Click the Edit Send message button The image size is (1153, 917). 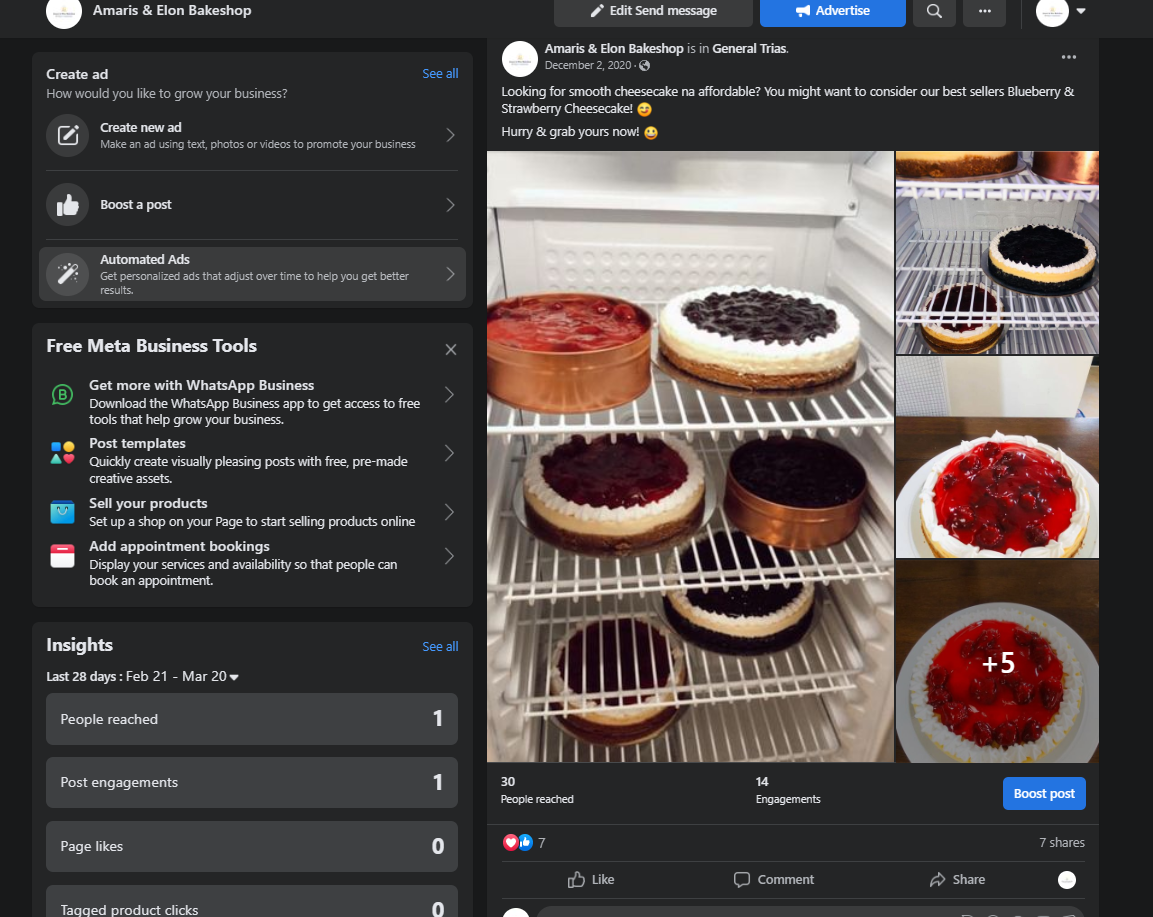tap(653, 11)
